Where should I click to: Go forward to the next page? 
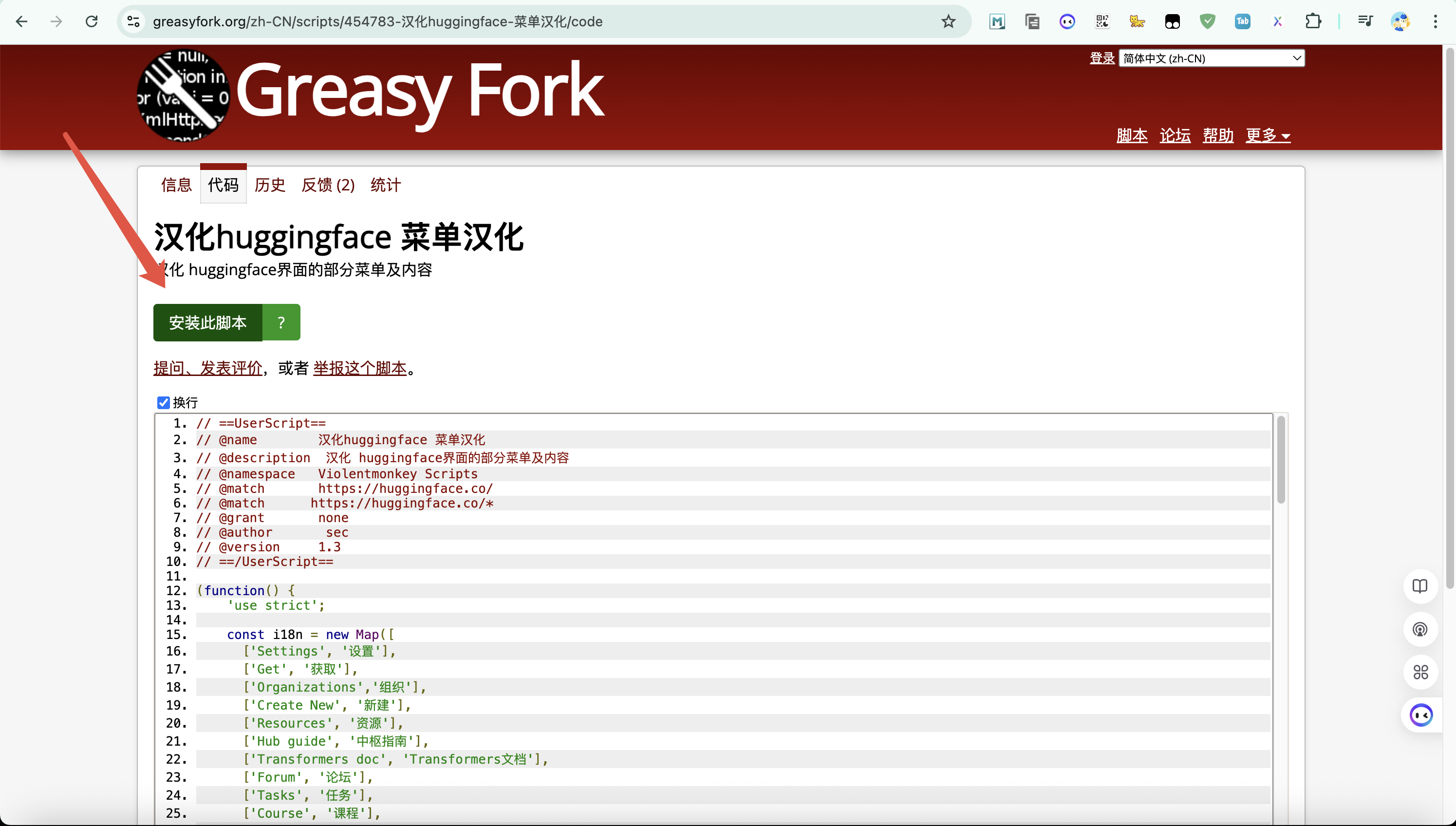point(56,21)
